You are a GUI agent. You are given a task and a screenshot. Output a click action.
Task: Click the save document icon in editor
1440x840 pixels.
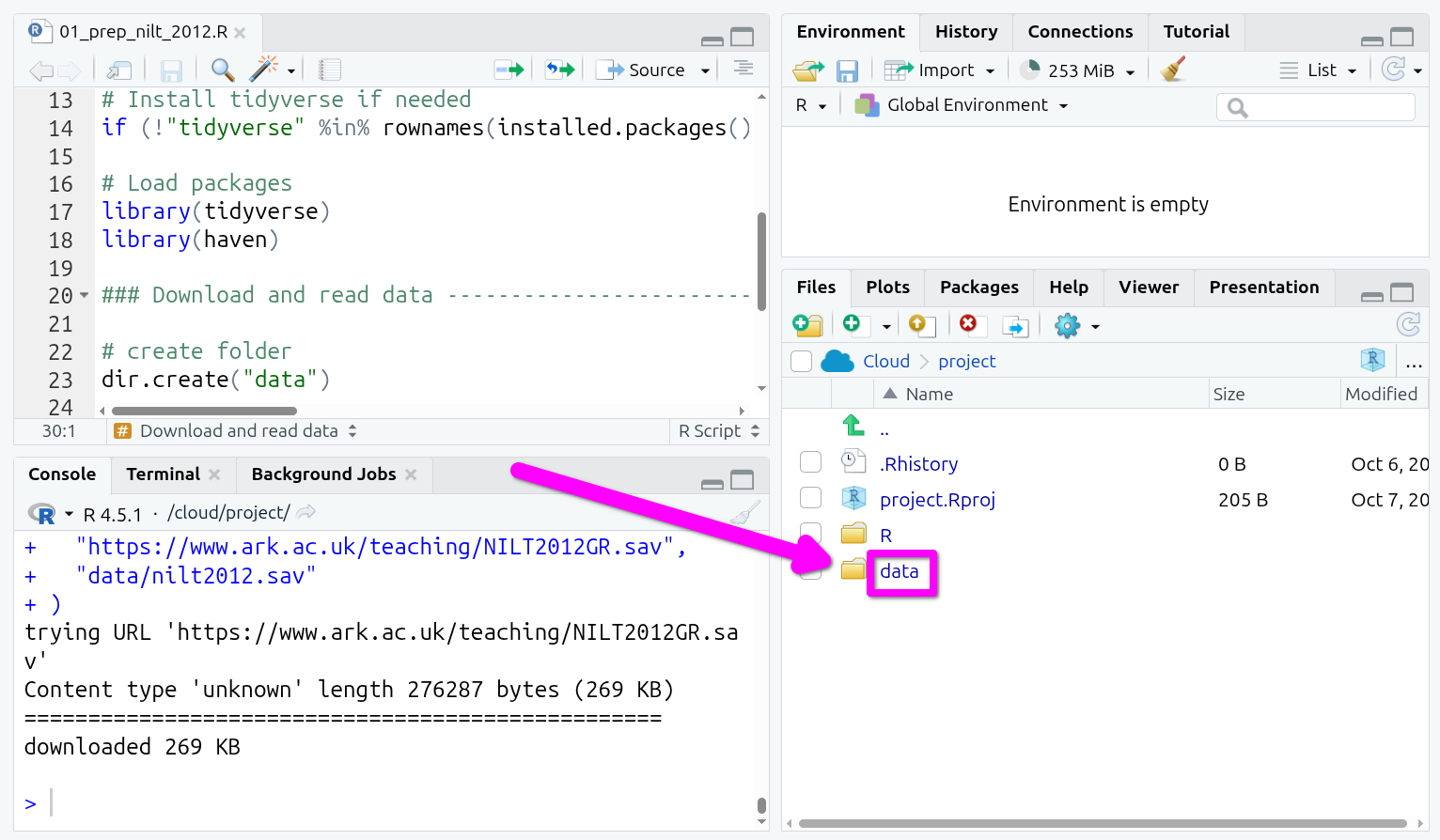(x=171, y=70)
